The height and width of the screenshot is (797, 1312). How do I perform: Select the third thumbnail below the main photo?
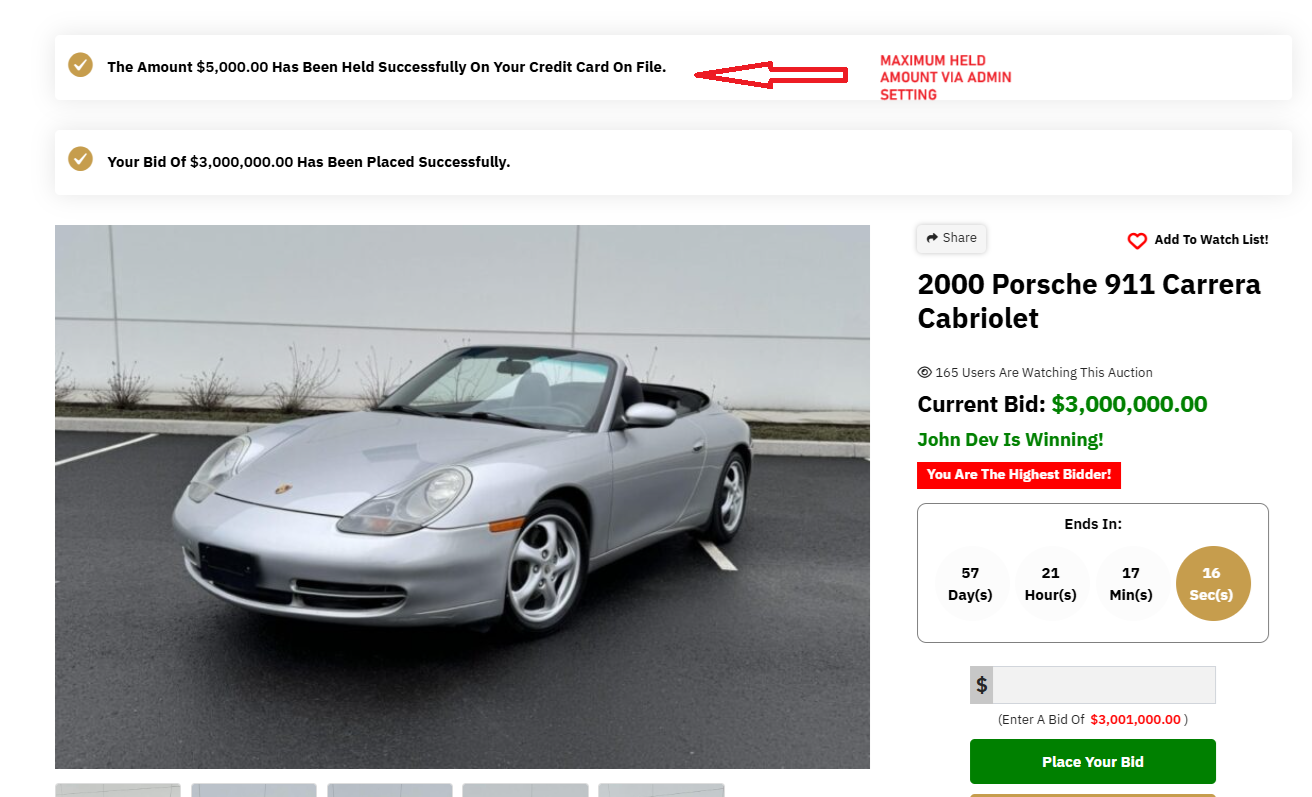coord(390,790)
